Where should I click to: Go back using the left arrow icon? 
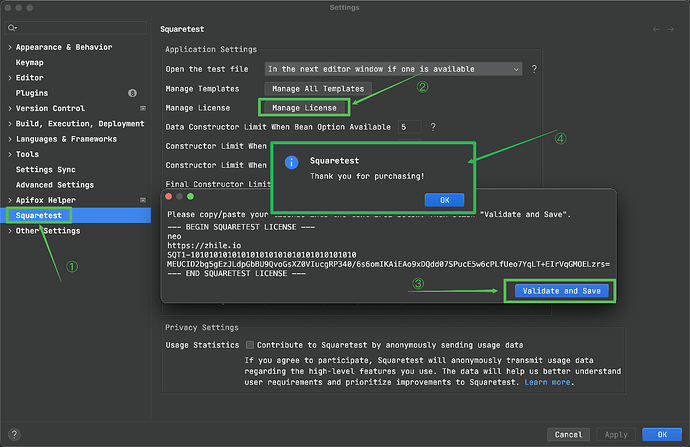(x=656, y=29)
